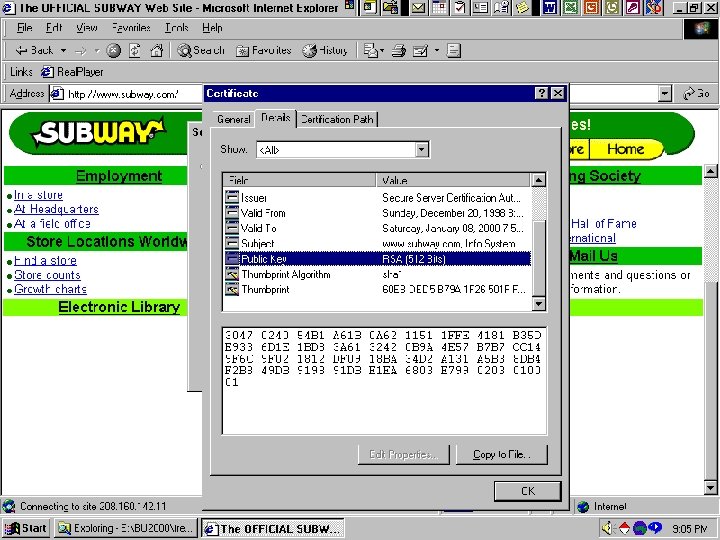Select the Details tab in Certificate dialog
The width and height of the screenshot is (720, 540).
pos(276,118)
